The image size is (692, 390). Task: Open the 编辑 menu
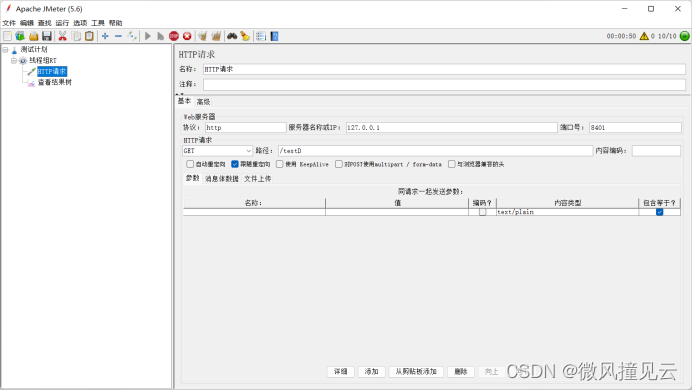pos(27,23)
